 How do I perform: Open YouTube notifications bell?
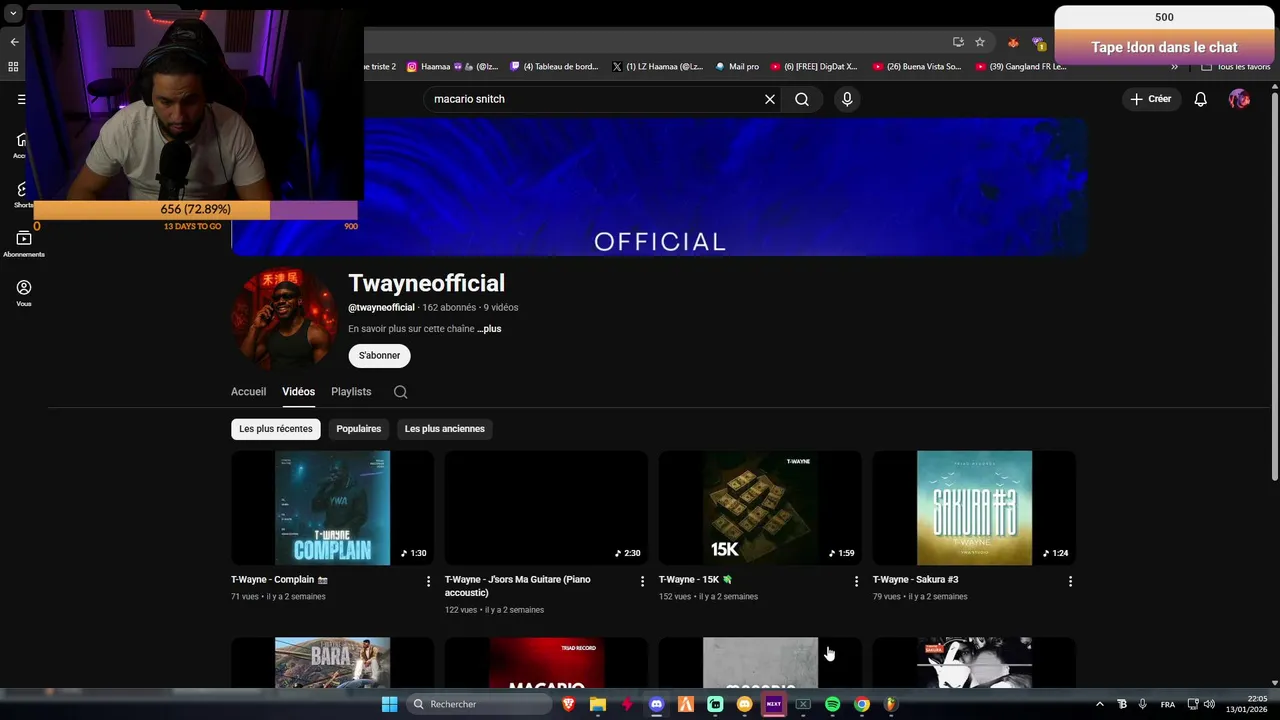[1201, 99]
